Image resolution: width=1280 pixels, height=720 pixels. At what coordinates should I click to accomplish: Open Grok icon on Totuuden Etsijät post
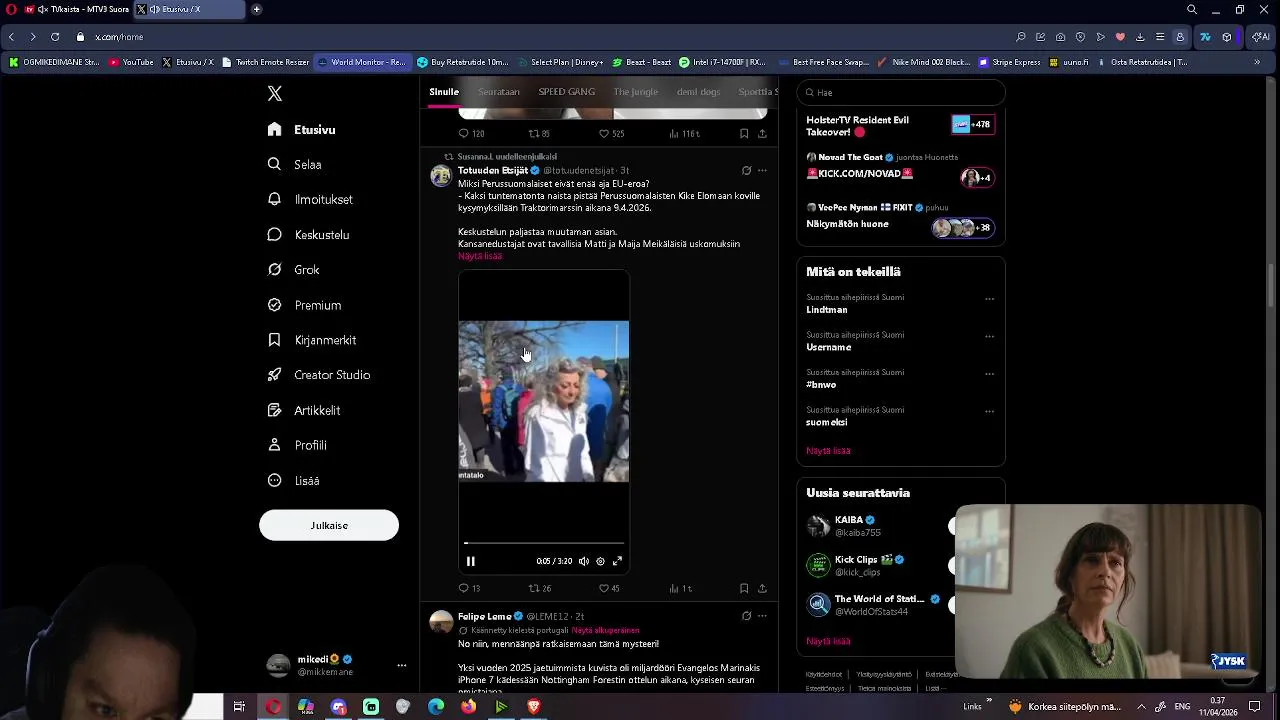[x=746, y=171]
